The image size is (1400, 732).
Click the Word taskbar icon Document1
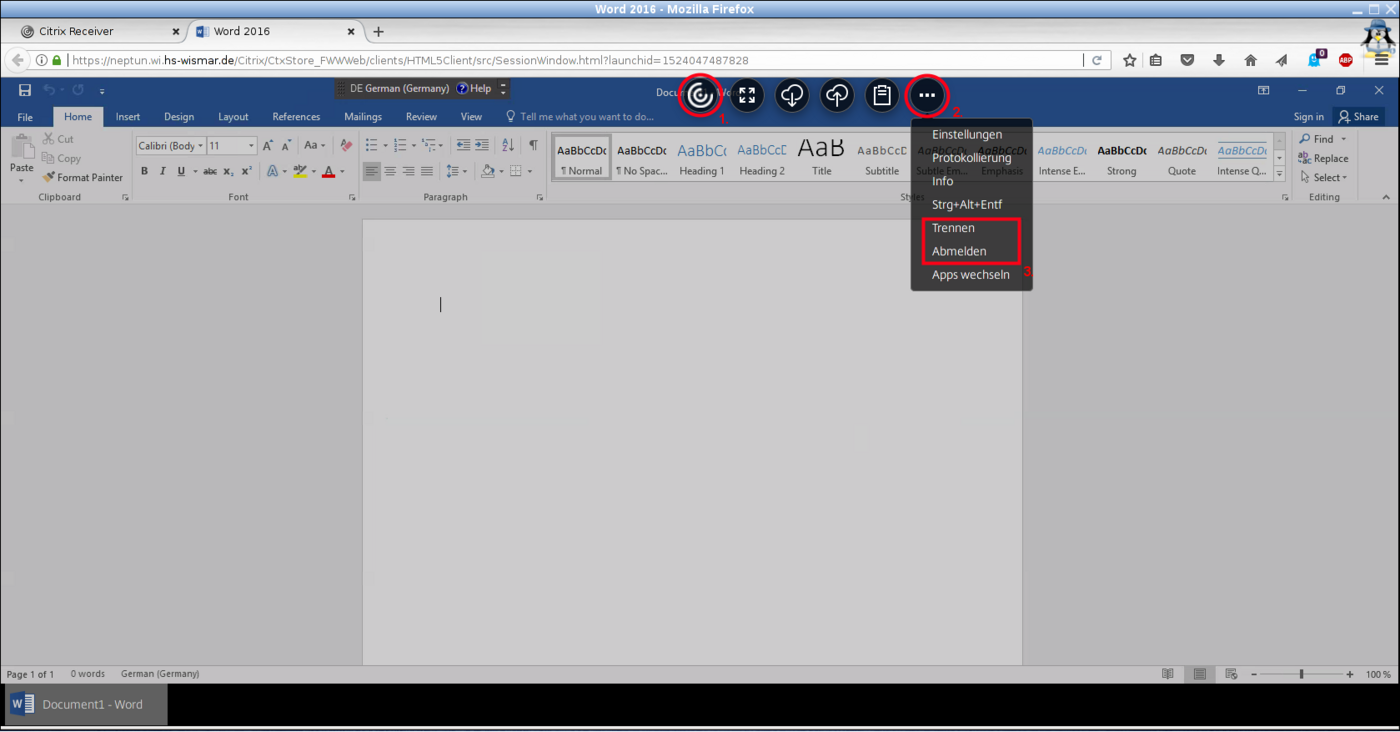[86, 704]
